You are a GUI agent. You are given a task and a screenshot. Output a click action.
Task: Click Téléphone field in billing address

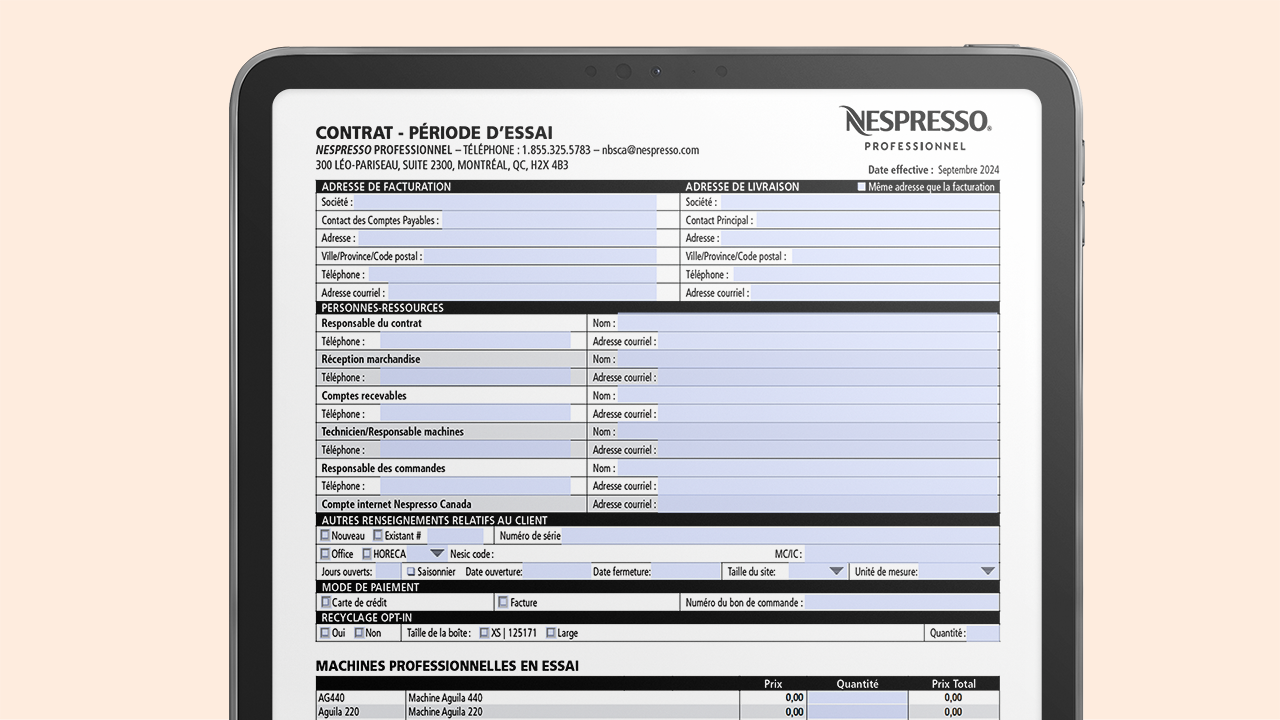512,274
